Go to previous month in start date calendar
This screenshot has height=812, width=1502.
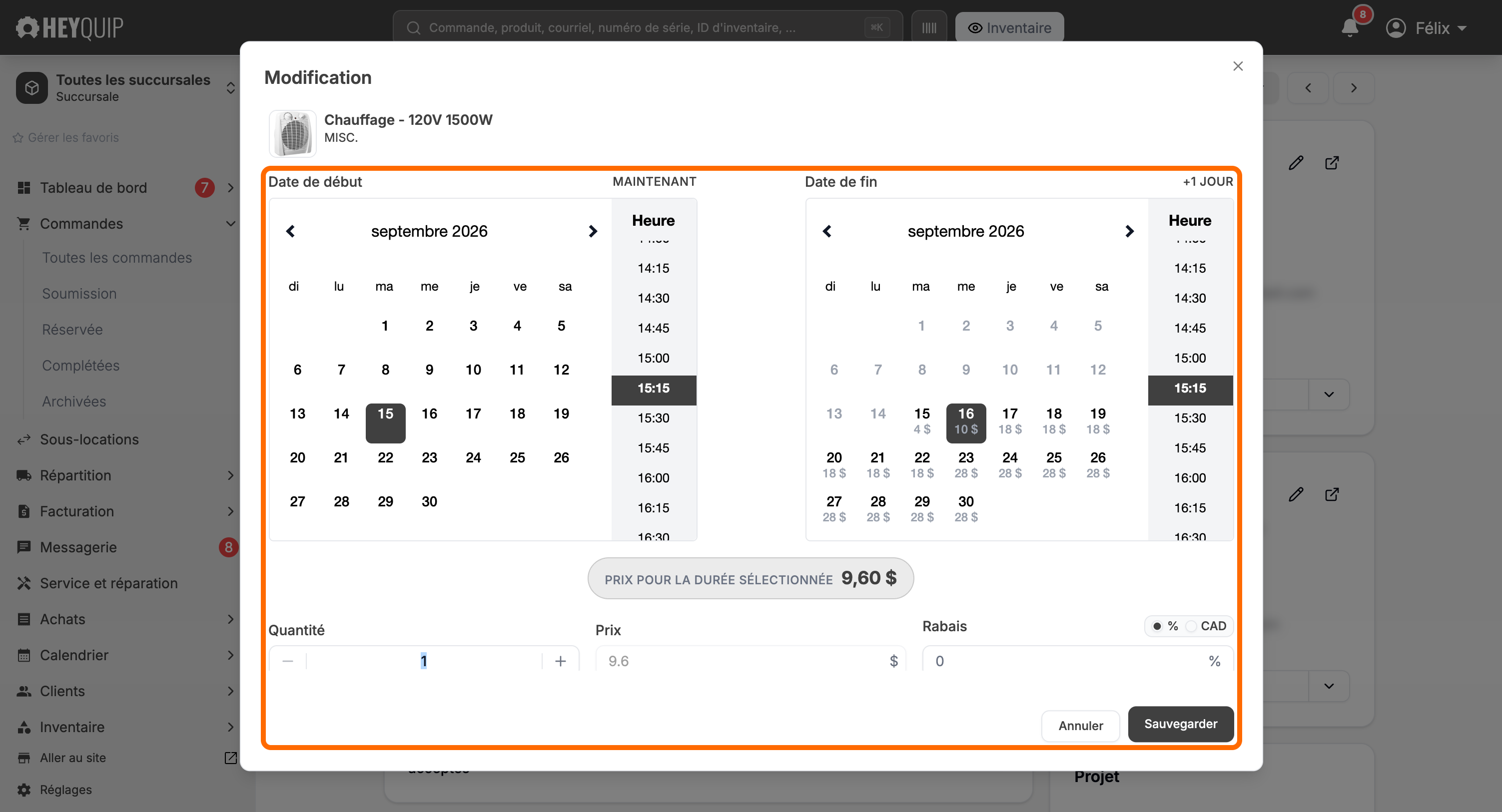[290, 231]
